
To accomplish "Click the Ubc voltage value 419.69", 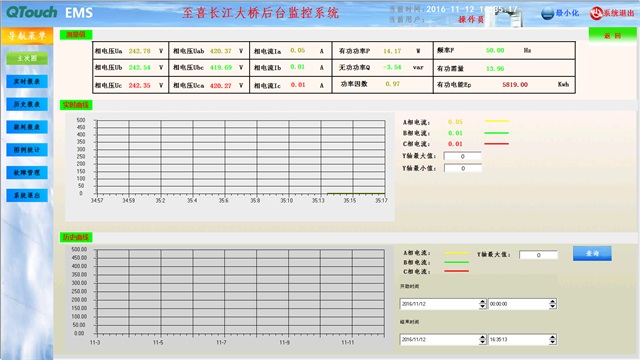I will 220,67.
